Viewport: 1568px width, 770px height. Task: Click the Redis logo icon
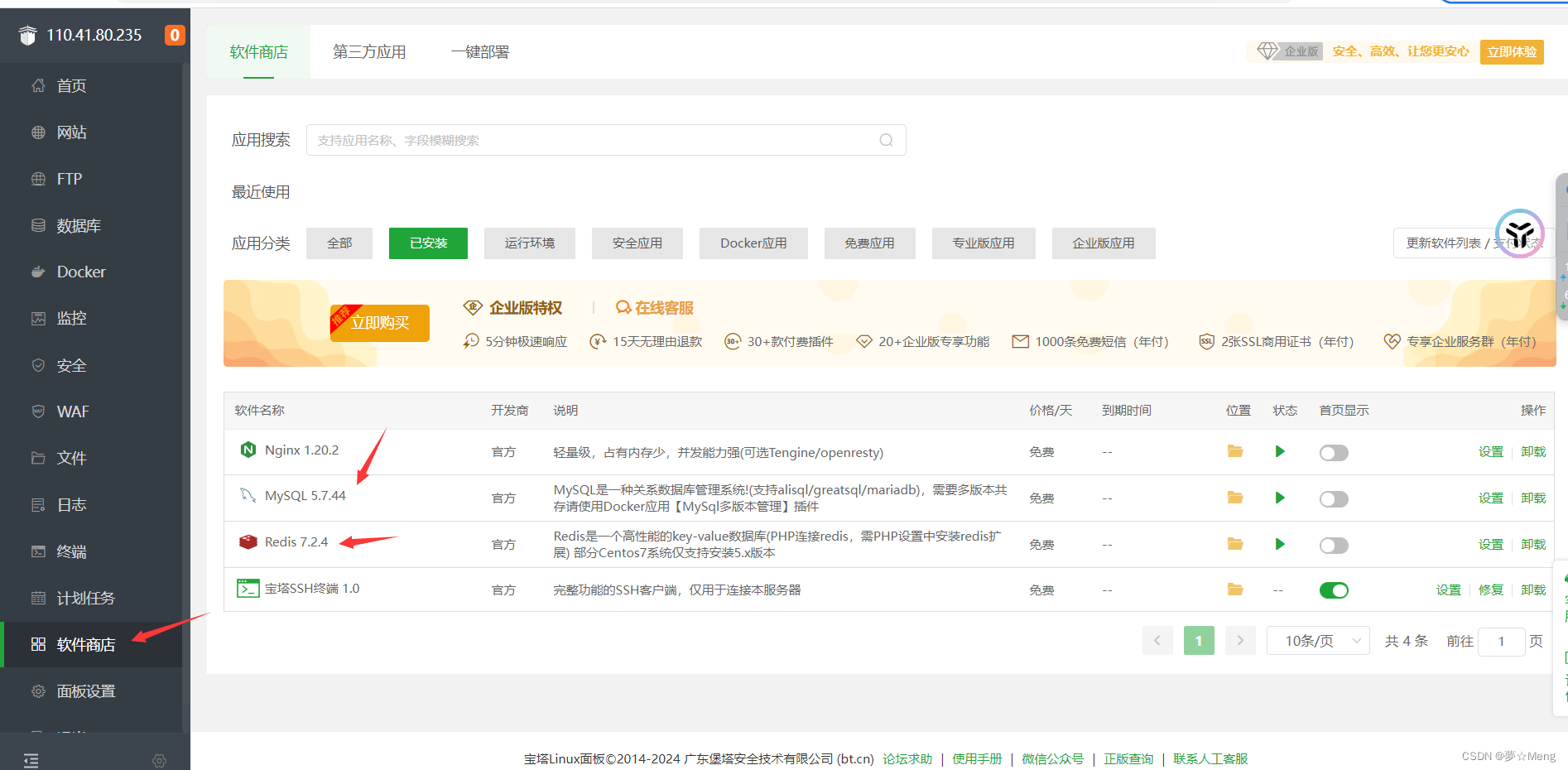coord(248,541)
